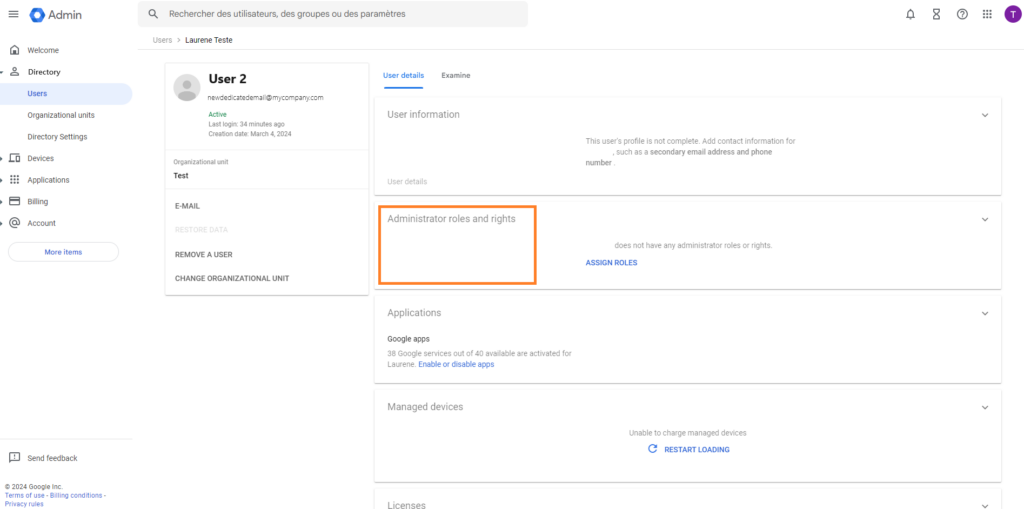Viewport: 1024px width, 509px height.
Task: Open Billing conditions link
Action: pyautogui.click(x=74, y=495)
